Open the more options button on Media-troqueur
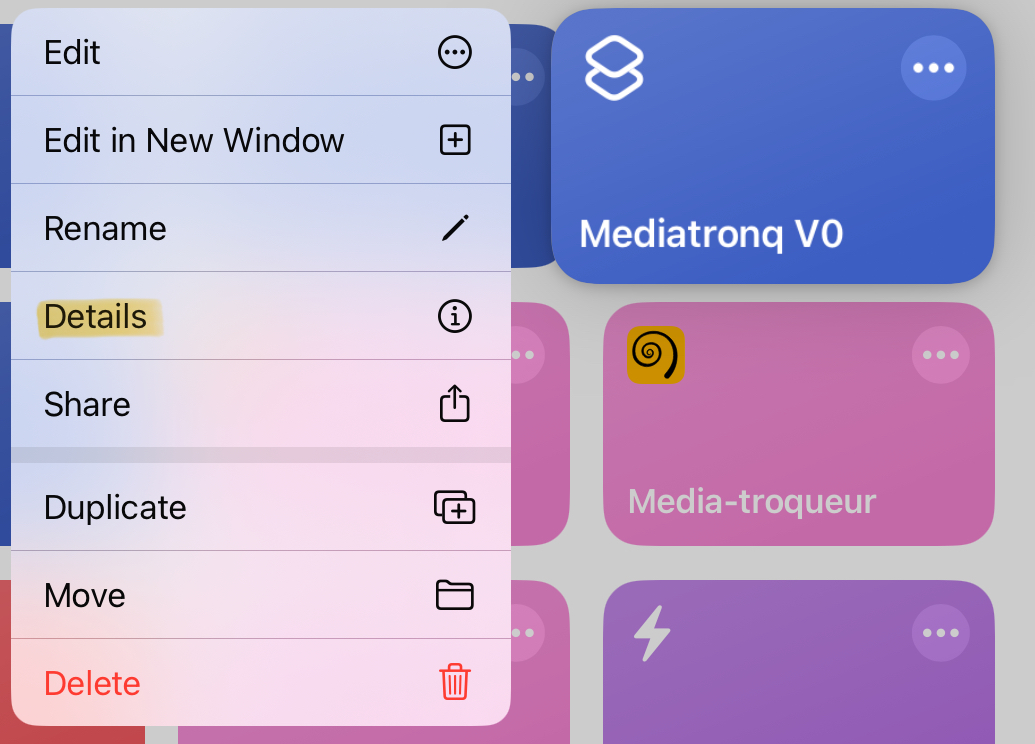Image resolution: width=1035 pixels, height=744 pixels. point(941,355)
